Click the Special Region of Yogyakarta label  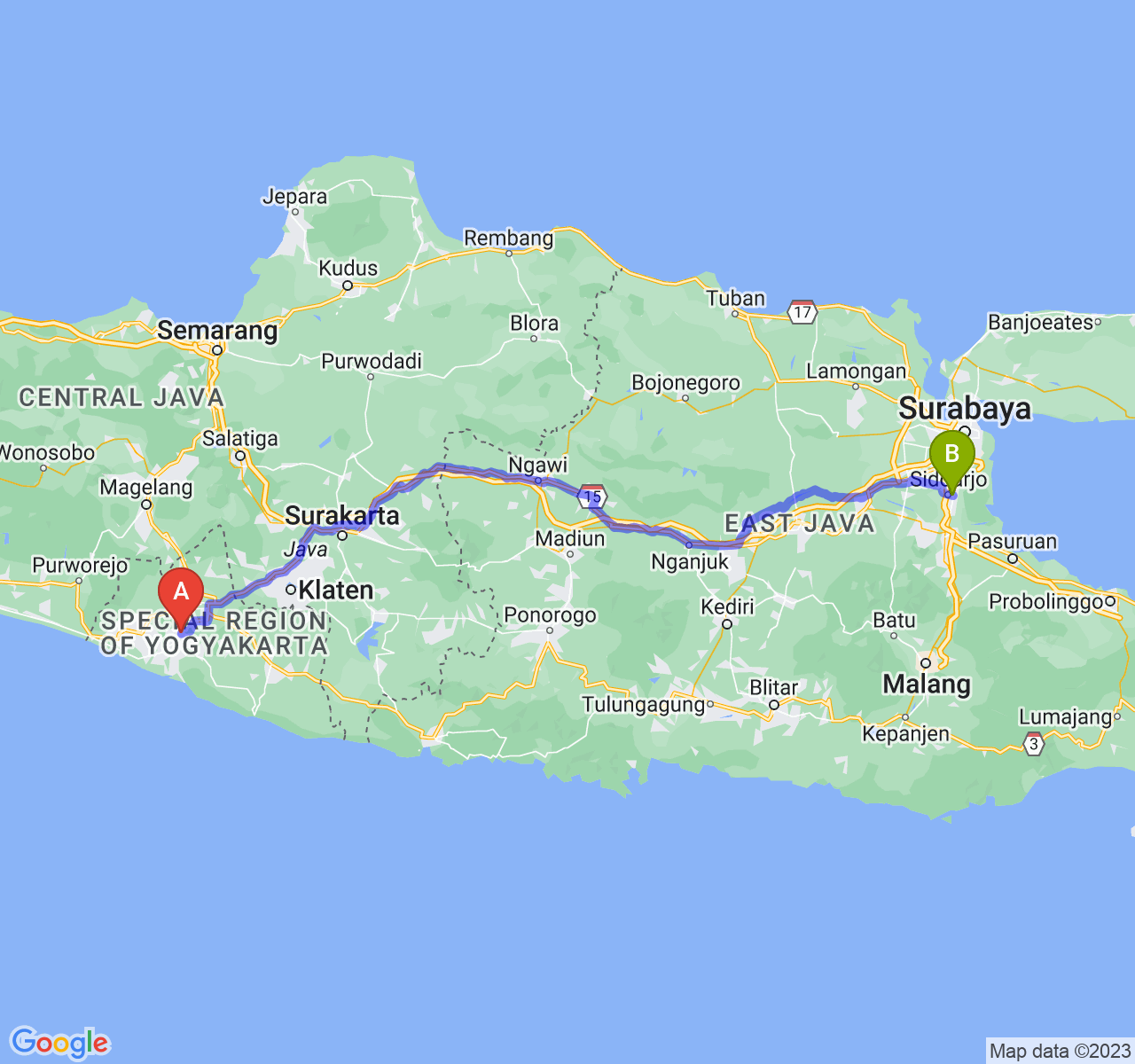(214, 633)
